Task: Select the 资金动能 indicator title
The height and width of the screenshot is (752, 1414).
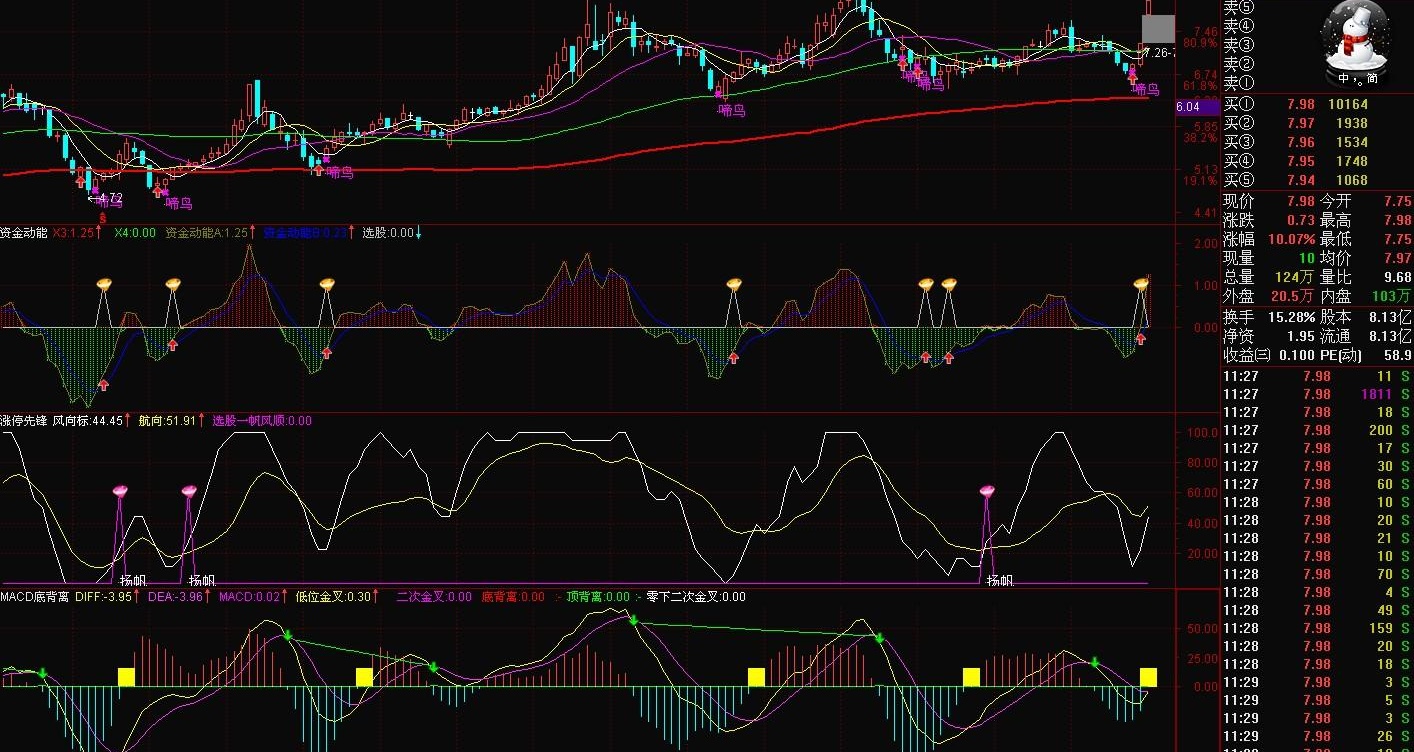Action: coord(24,233)
